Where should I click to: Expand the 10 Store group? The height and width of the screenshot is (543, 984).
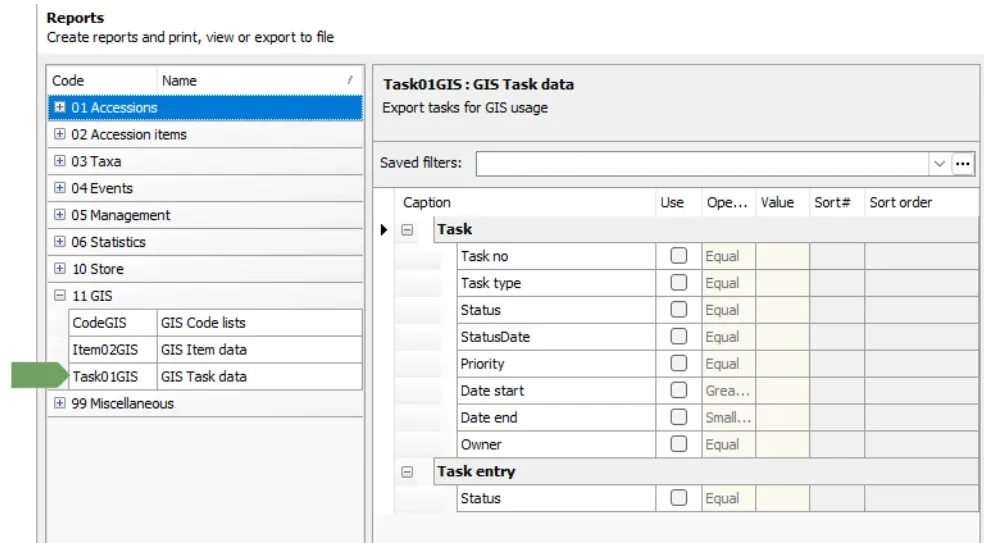[x=60, y=269]
